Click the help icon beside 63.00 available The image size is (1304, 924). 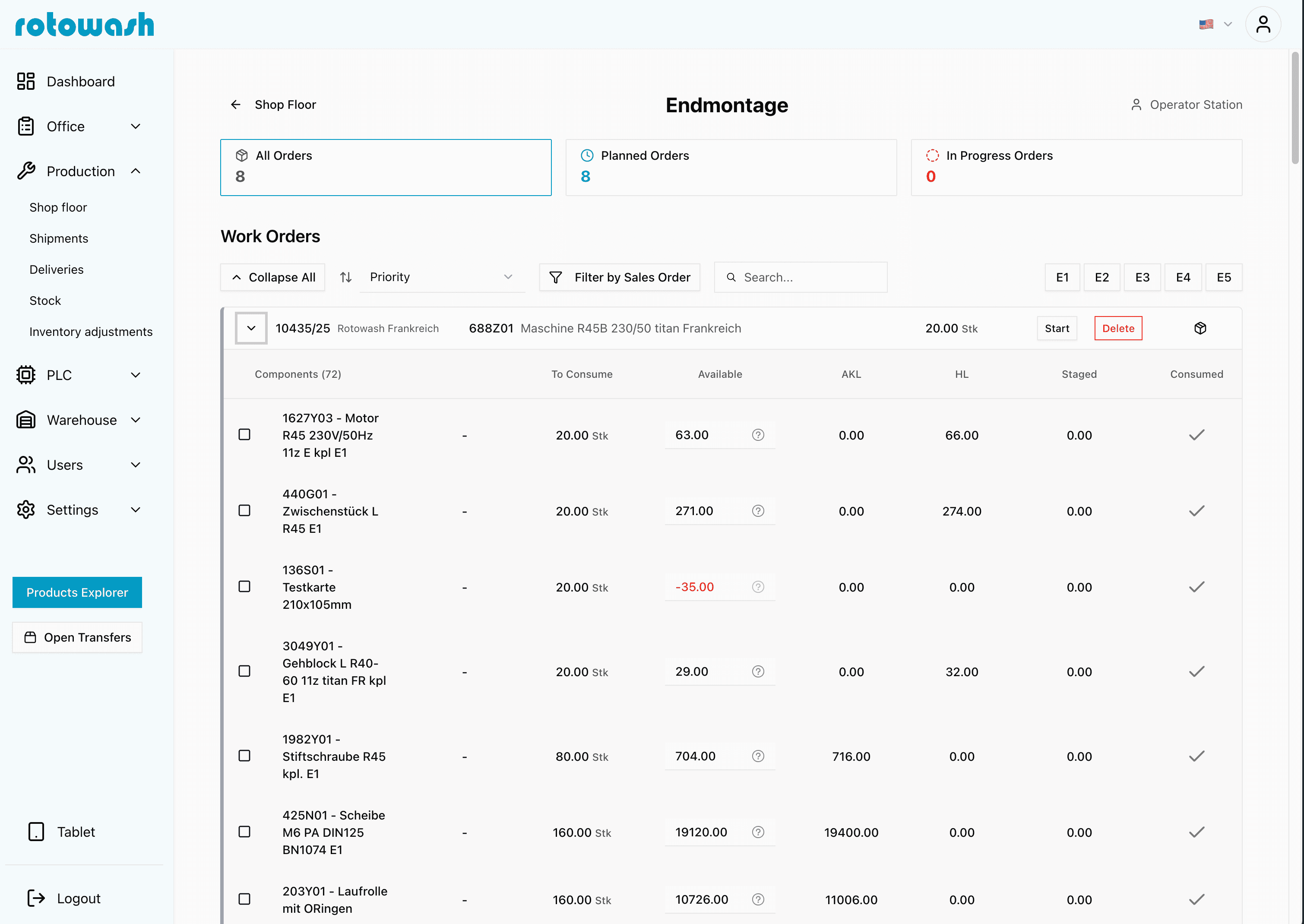(x=758, y=435)
